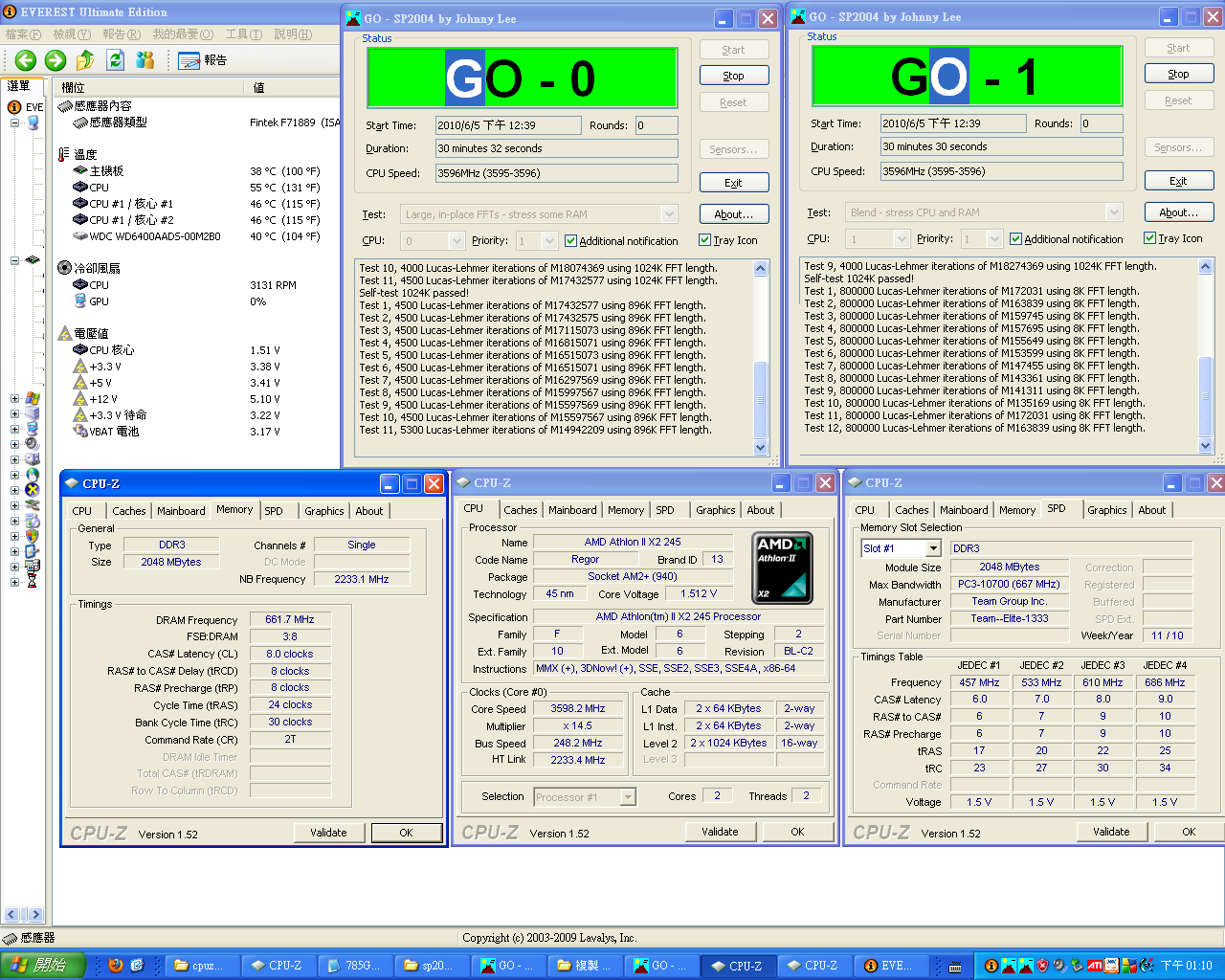Click the EVEREST tree horizontal scroll right arrow
The image size is (1225, 980).
coord(35,914)
